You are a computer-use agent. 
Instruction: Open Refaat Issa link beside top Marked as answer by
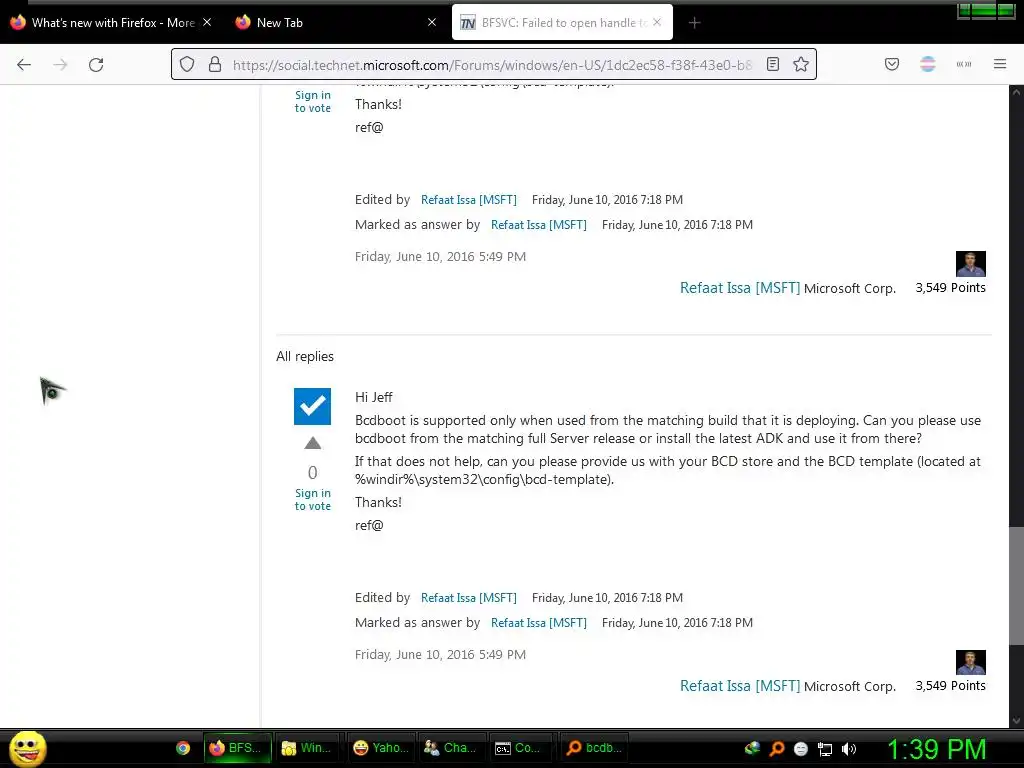539,225
